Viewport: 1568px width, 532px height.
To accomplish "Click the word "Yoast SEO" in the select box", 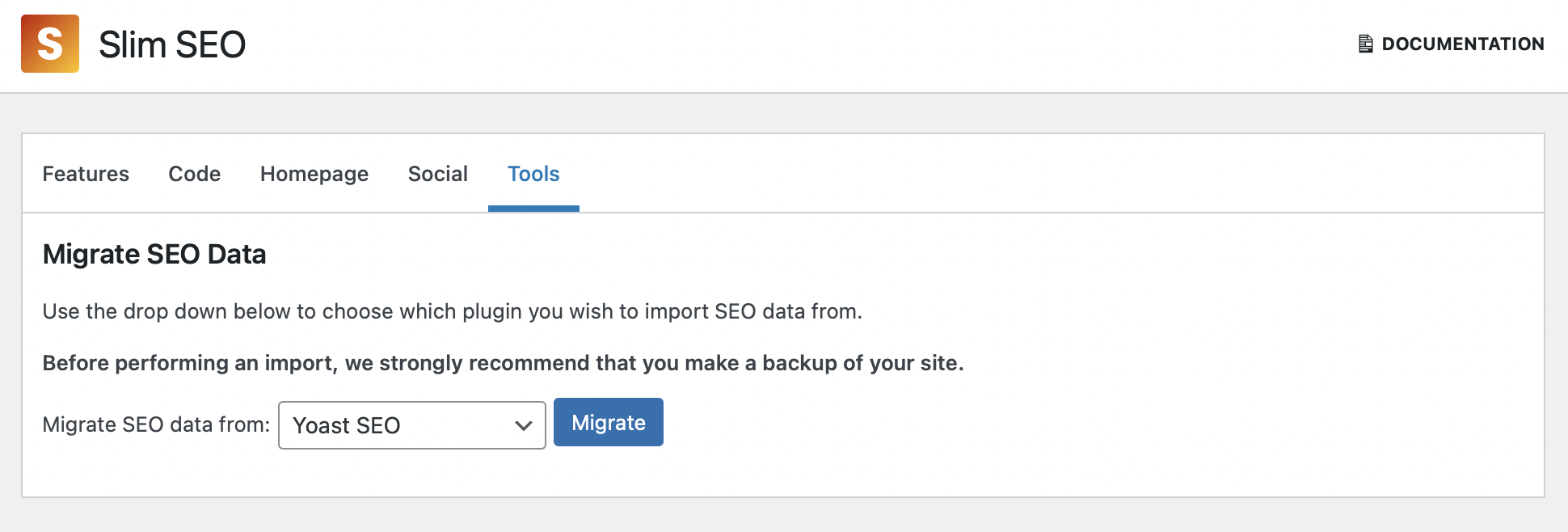I will [x=347, y=425].
